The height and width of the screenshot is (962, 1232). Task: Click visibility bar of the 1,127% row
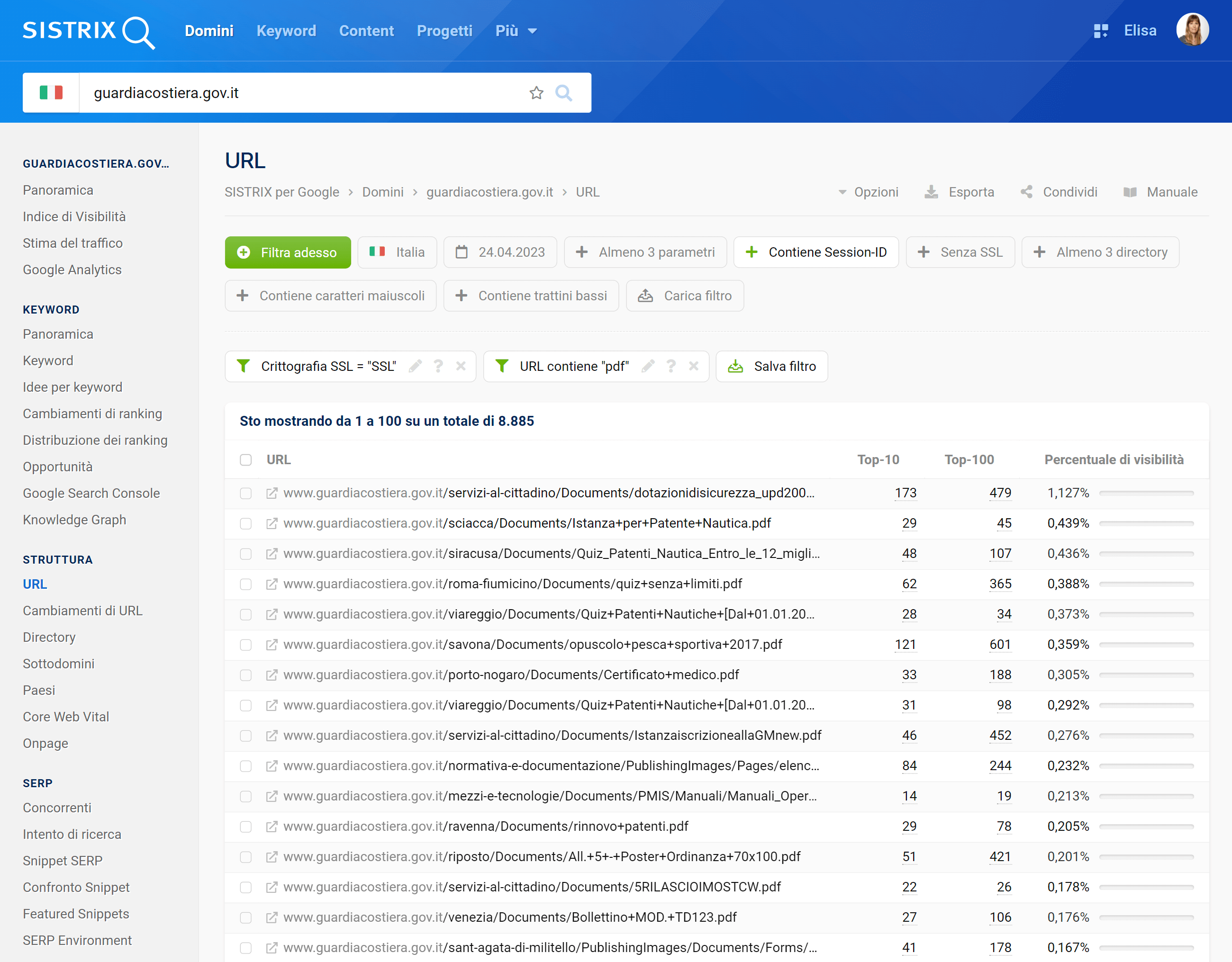coord(1146,494)
